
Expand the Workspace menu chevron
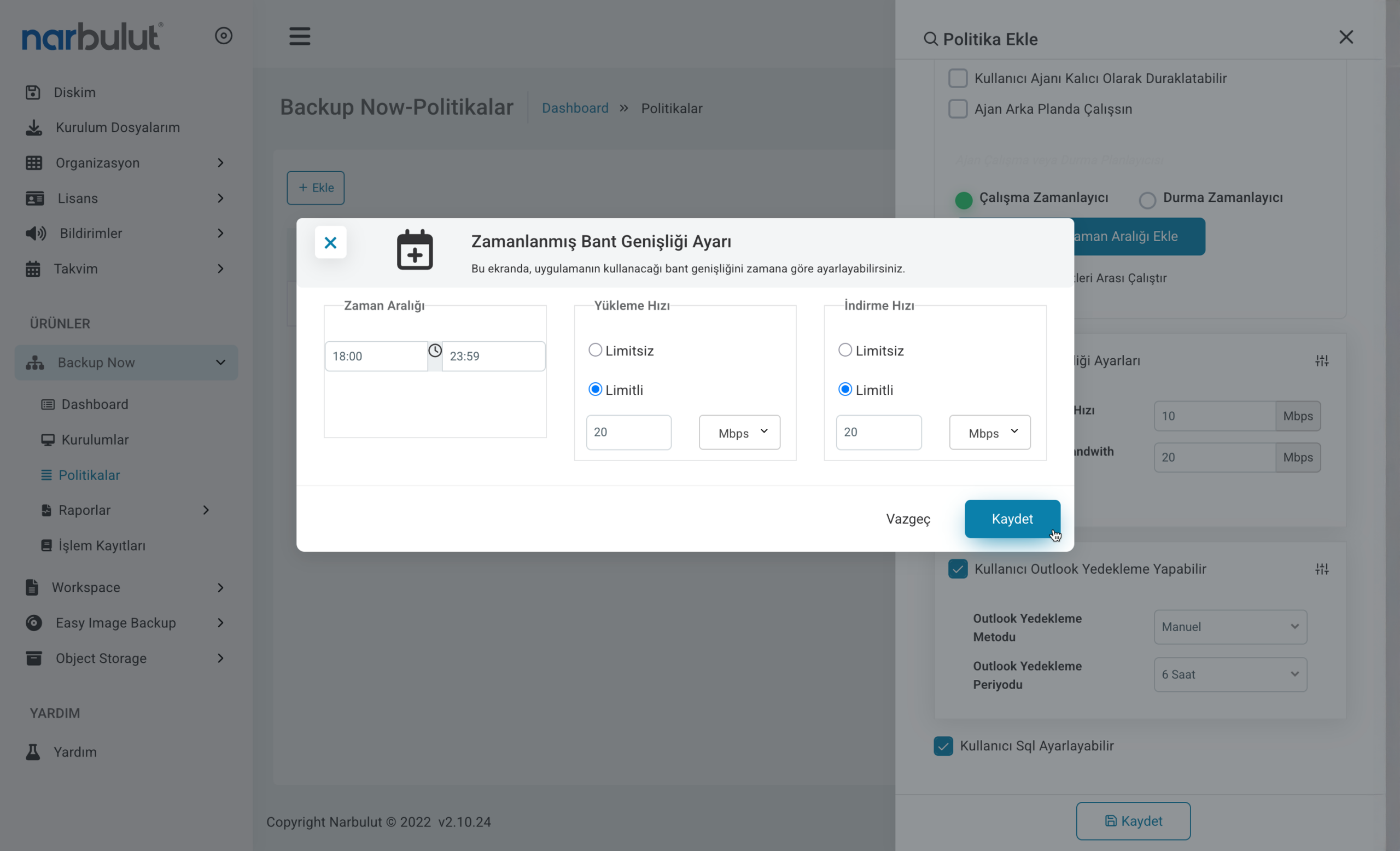point(220,587)
